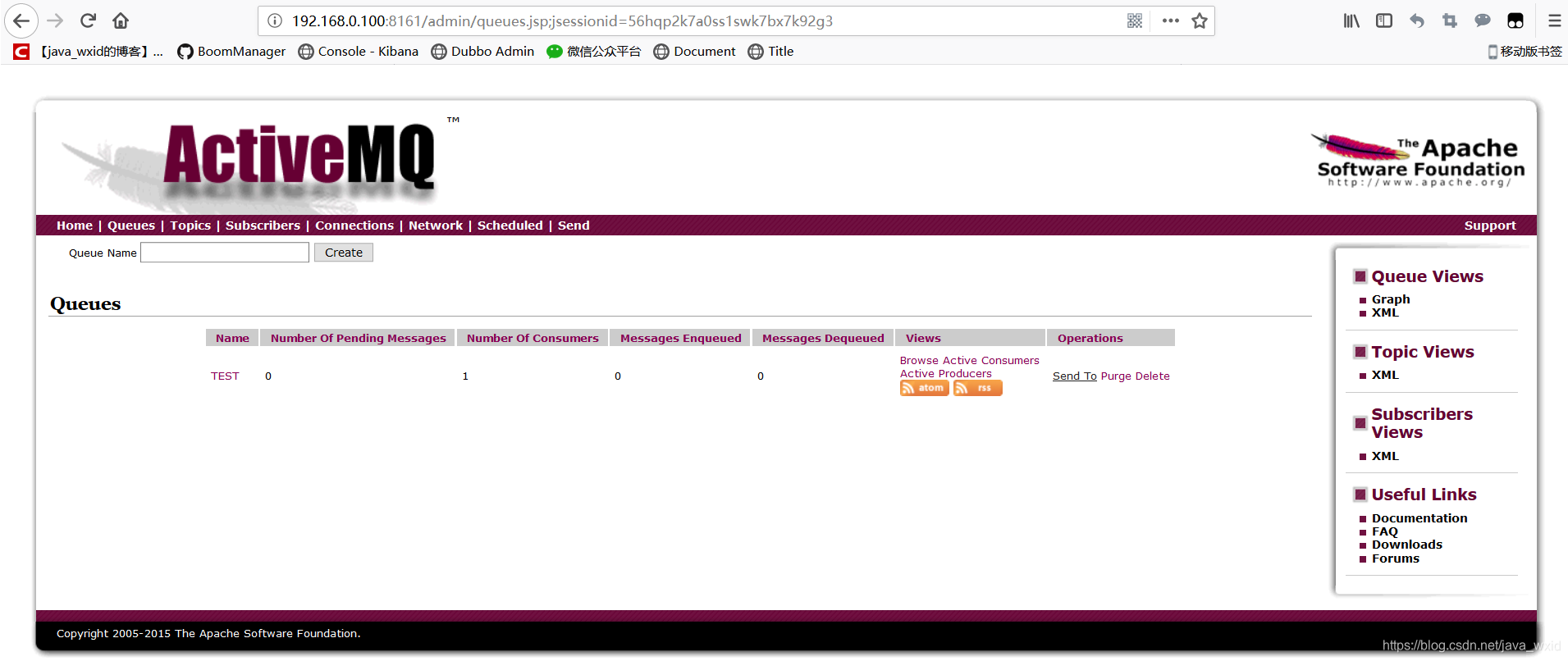Click the browser Forward arrow button
The width and height of the screenshot is (1568, 661).
coord(55,21)
